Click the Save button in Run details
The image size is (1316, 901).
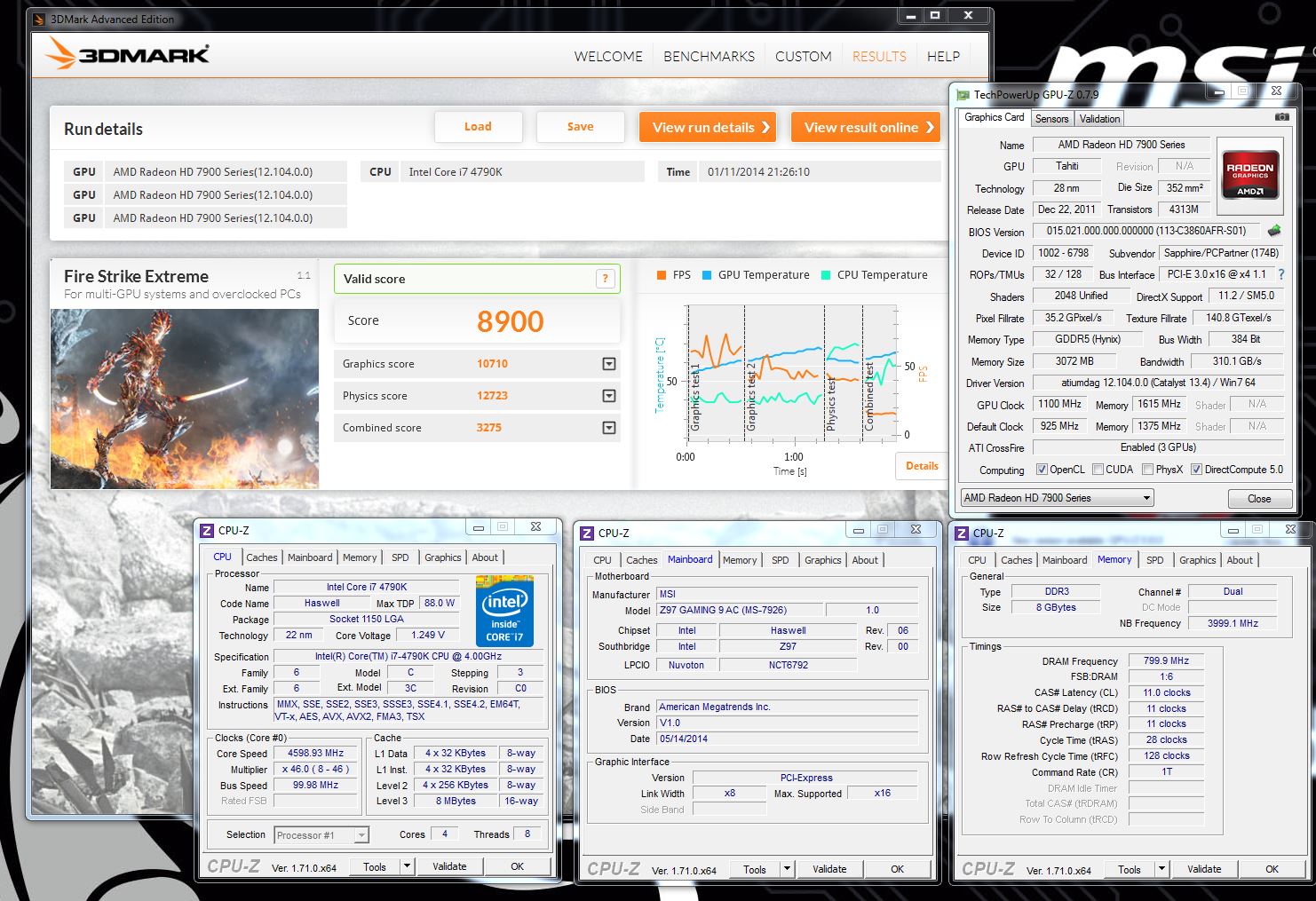(x=581, y=127)
